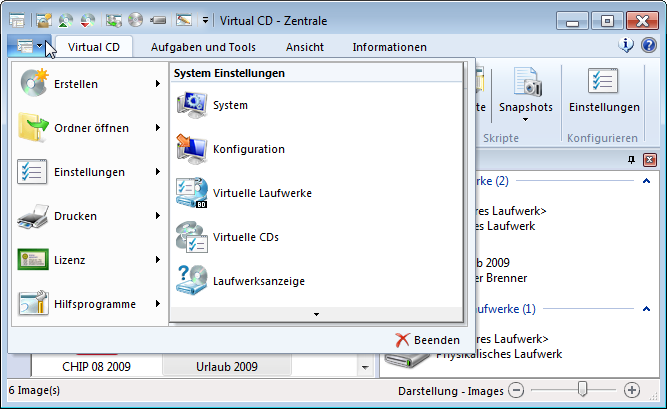Click the pencil editor icon in title toolbar
Viewport: 667px width, 409px height.
click(x=184, y=20)
